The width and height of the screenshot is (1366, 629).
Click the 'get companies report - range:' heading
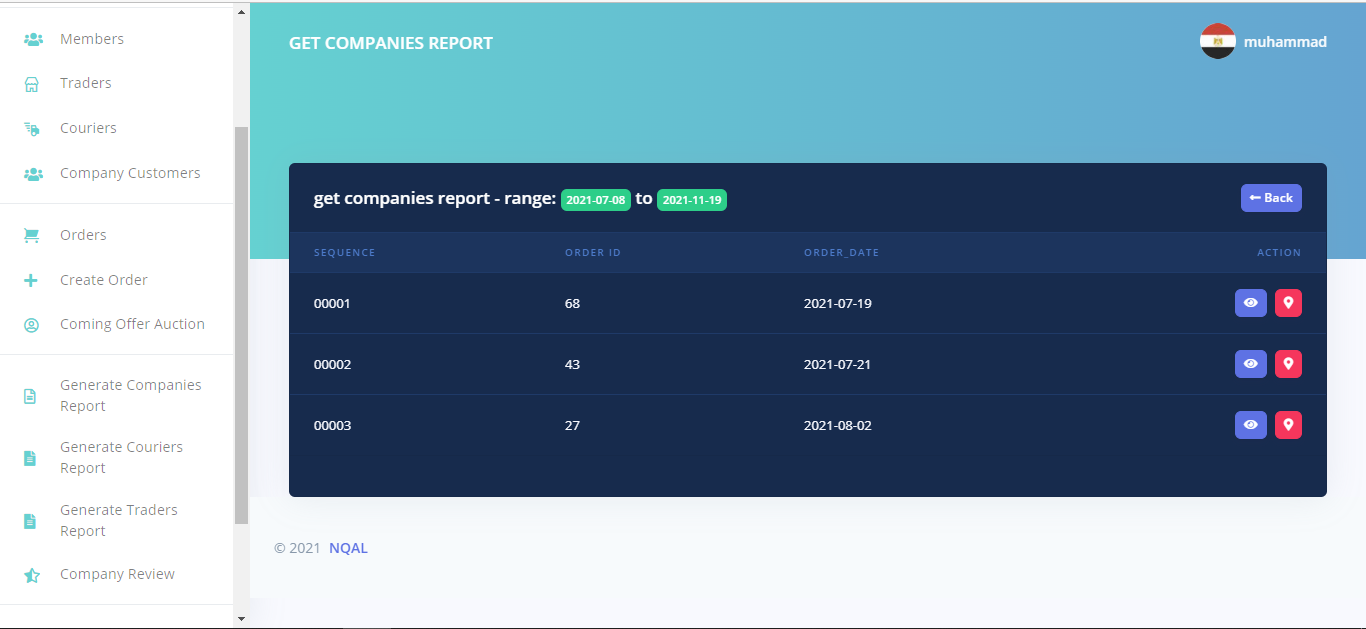[x=435, y=199]
